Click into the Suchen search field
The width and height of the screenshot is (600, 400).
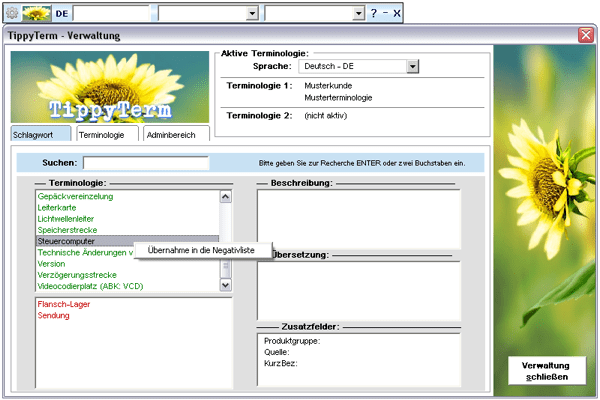click(x=146, y=163)
